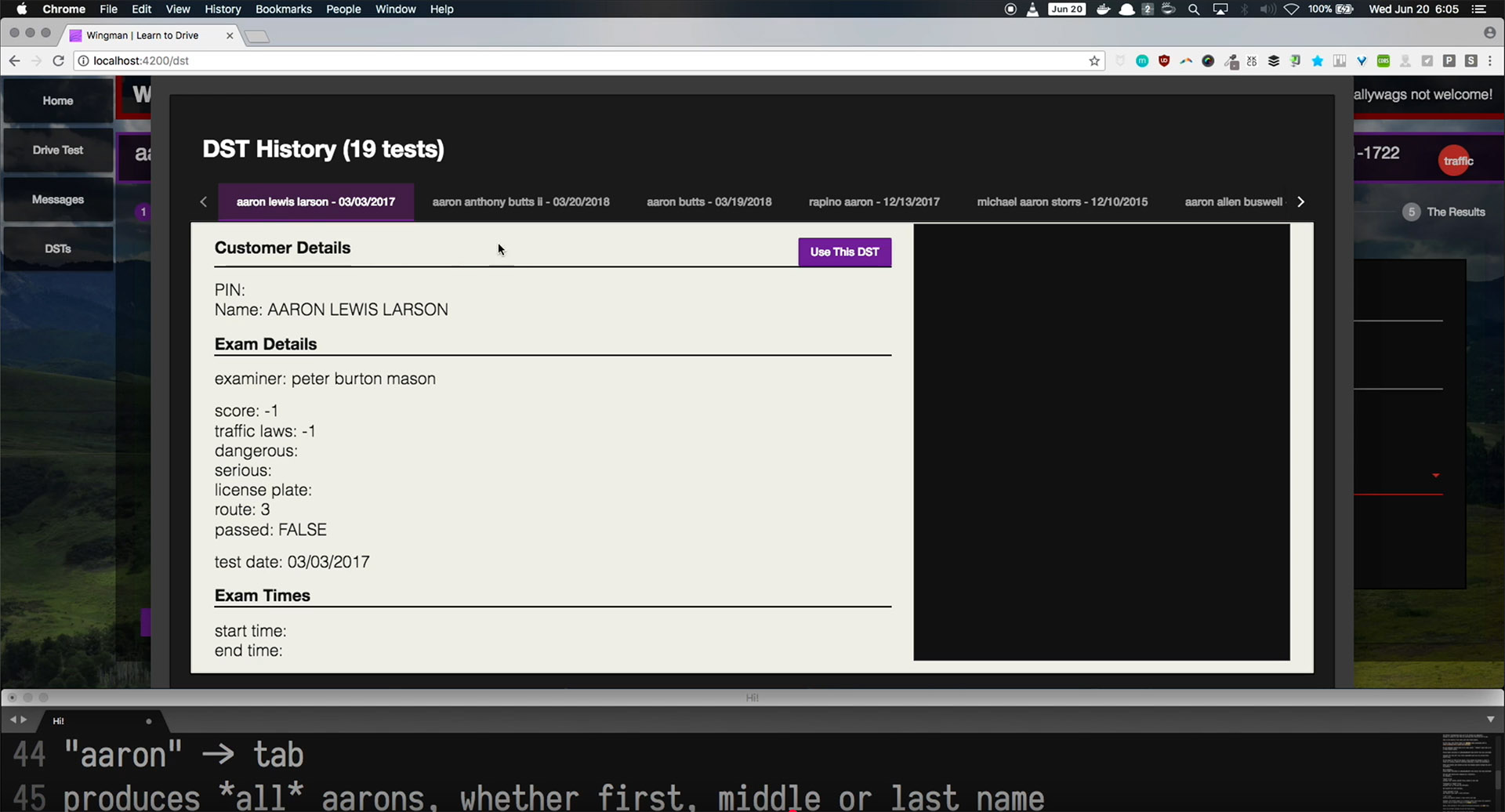The width and height of the screenshot is (1505, 812).
Task: Expand editor tab dropdown triangle
Action: click(x=1490, y=720)
